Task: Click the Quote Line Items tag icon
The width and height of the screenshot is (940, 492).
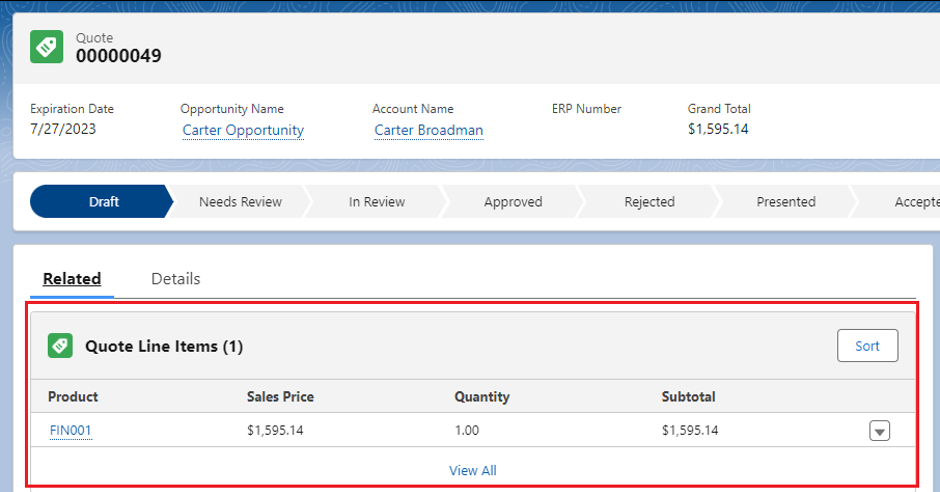Action: 60,346
